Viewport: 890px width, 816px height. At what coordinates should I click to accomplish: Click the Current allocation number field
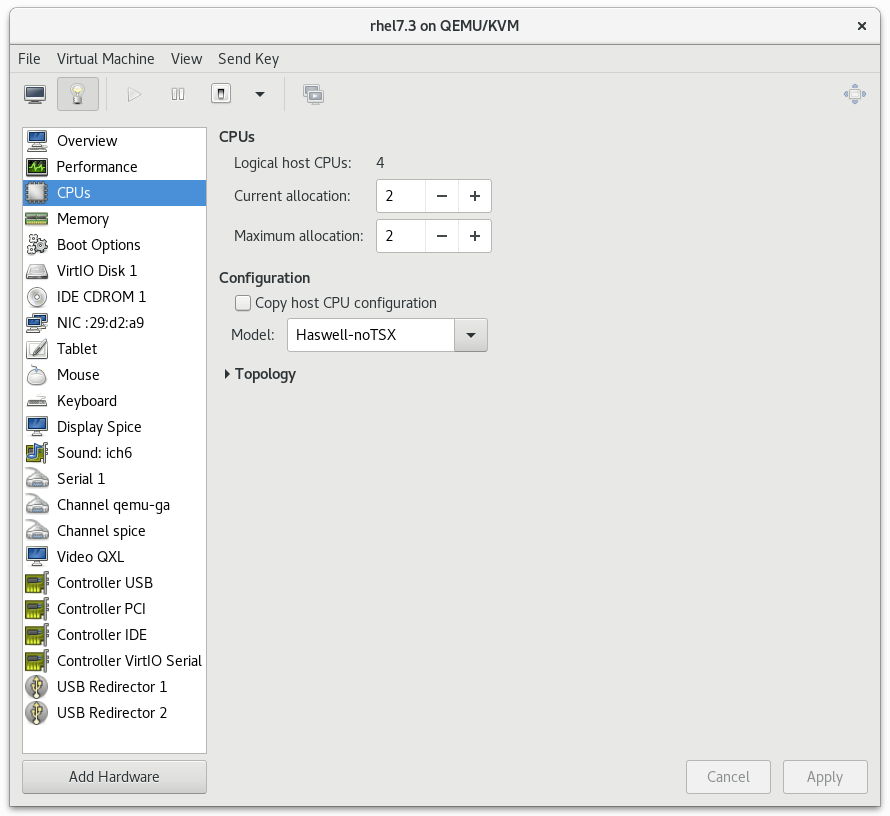[401, 196]
